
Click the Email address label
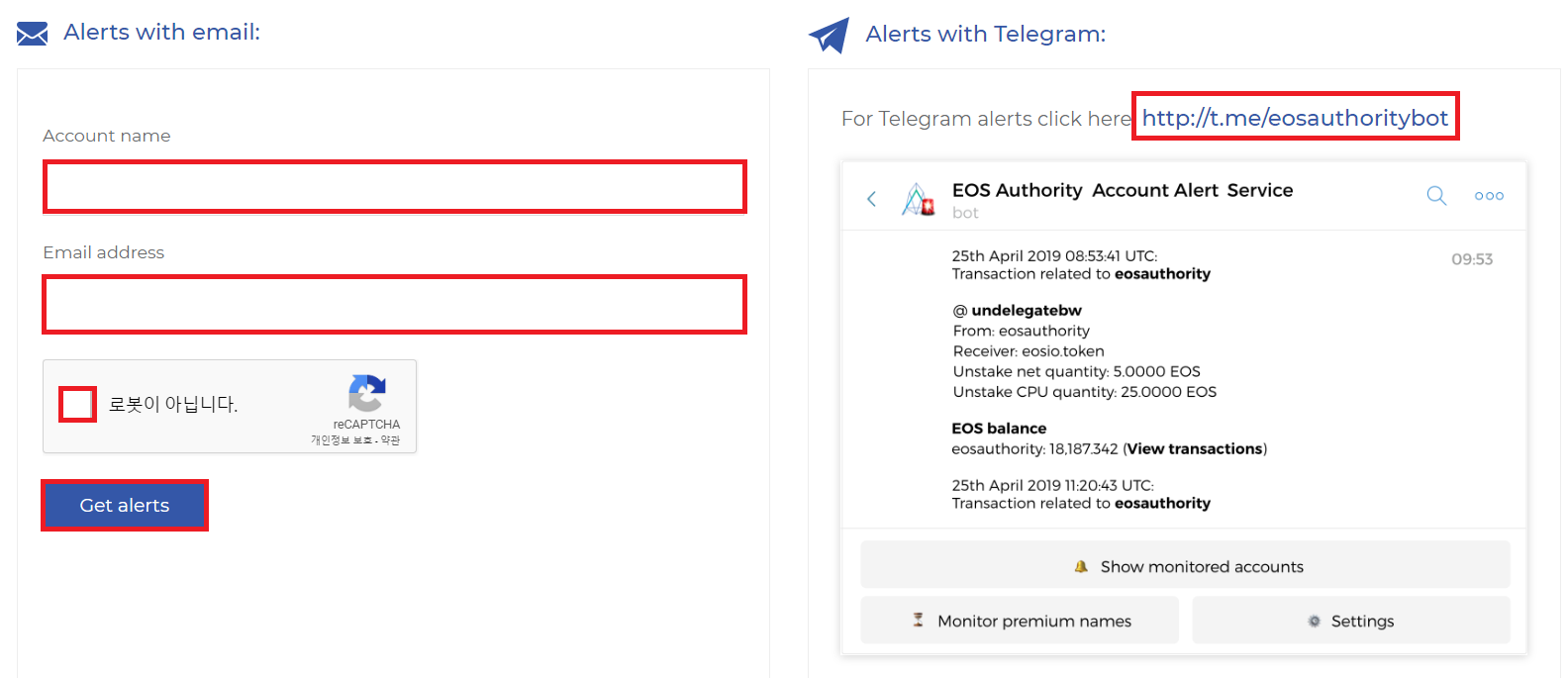pyautogui.click(x=104, y=252)
